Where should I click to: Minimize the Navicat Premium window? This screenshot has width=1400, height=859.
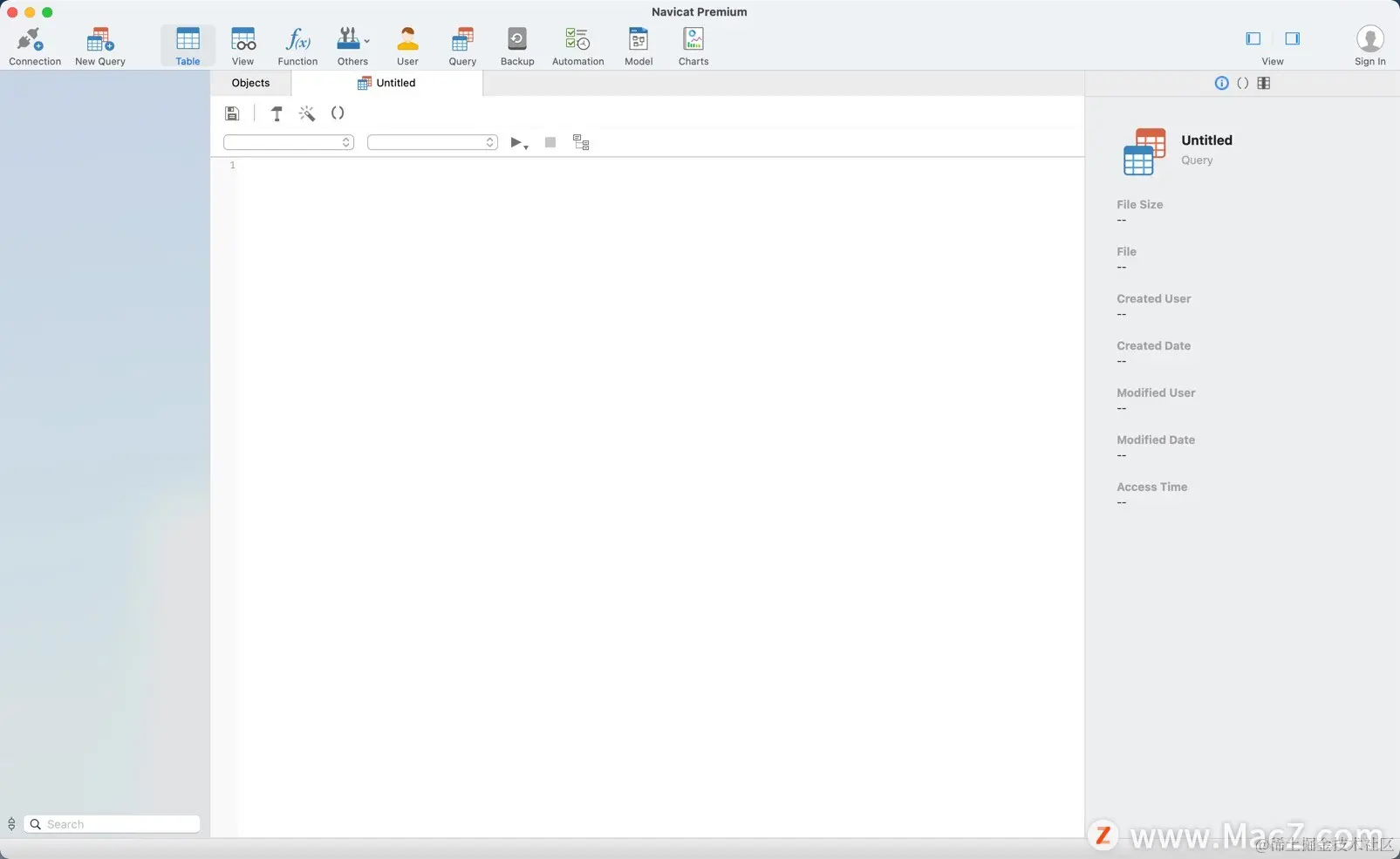30,12
